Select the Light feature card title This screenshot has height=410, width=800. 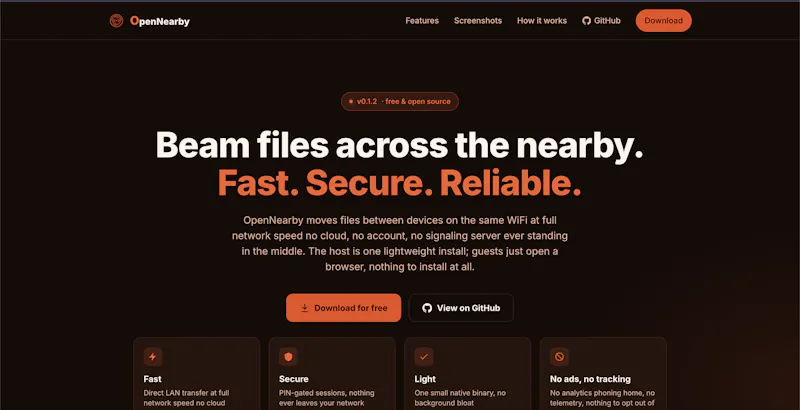click(x=425, y=379)
